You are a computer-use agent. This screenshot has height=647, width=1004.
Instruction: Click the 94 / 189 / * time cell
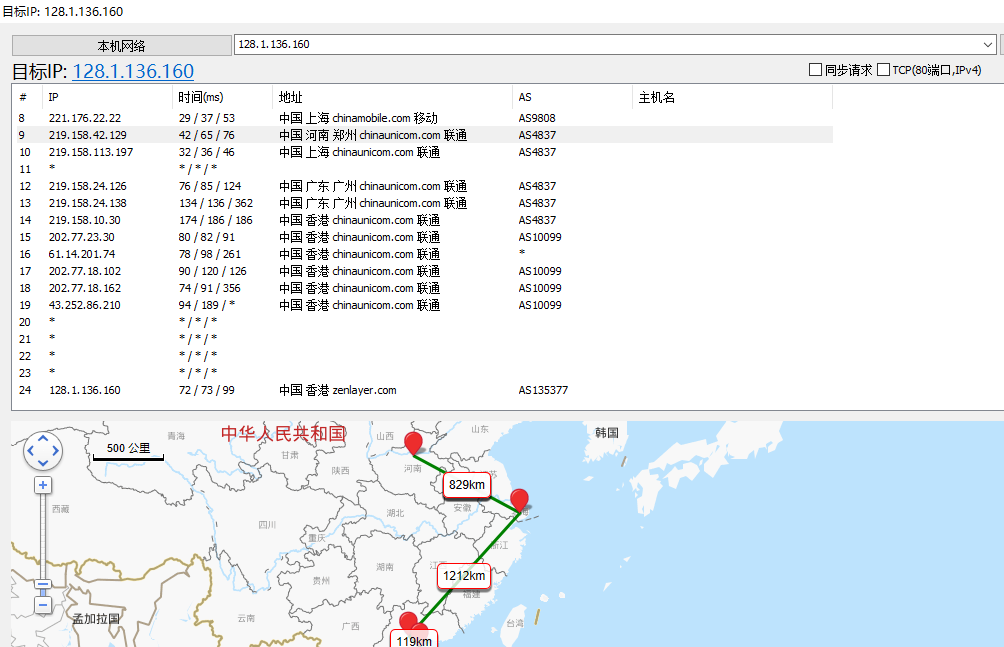click(x=207, y=305)
